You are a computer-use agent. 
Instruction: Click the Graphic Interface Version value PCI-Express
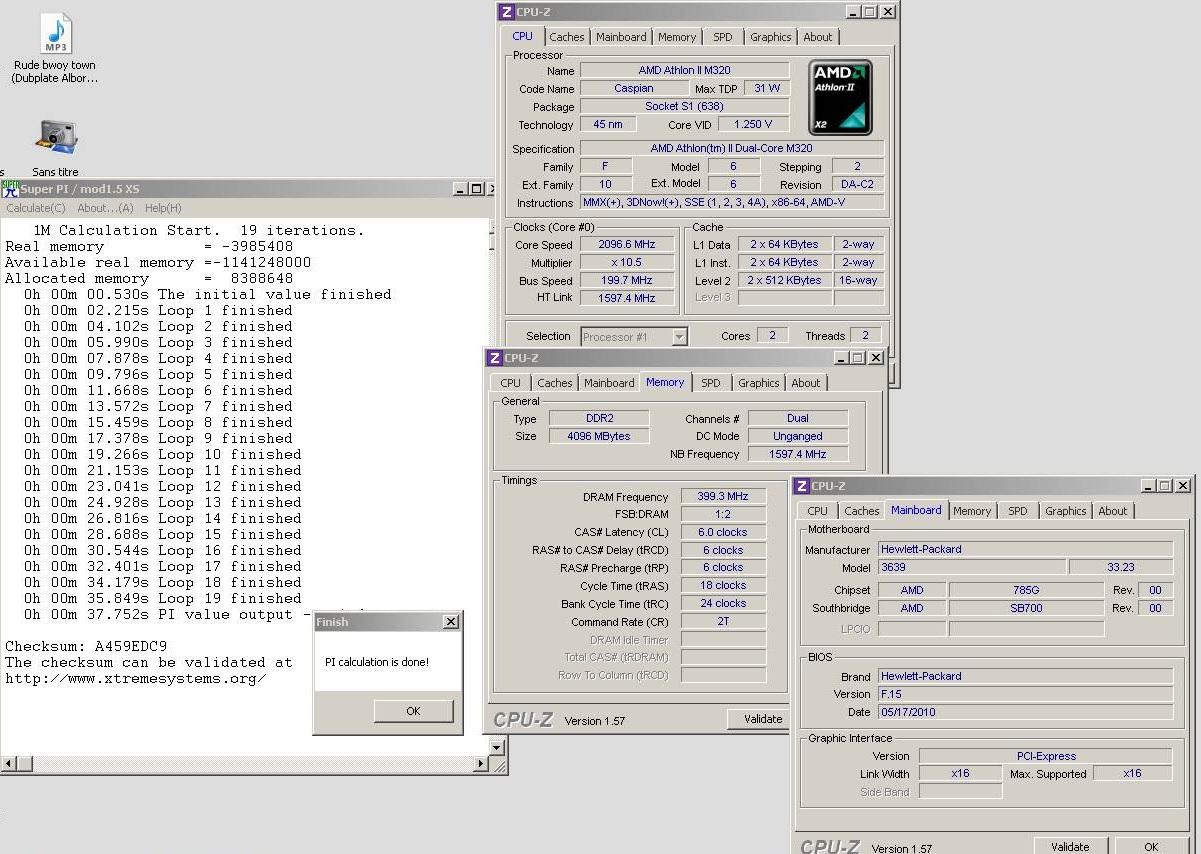point(1045,756)
